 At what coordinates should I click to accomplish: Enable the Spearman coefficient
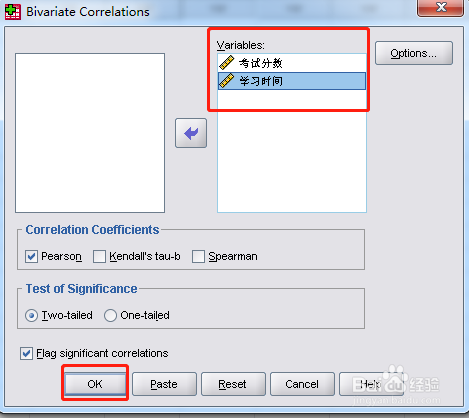[198, 257]
